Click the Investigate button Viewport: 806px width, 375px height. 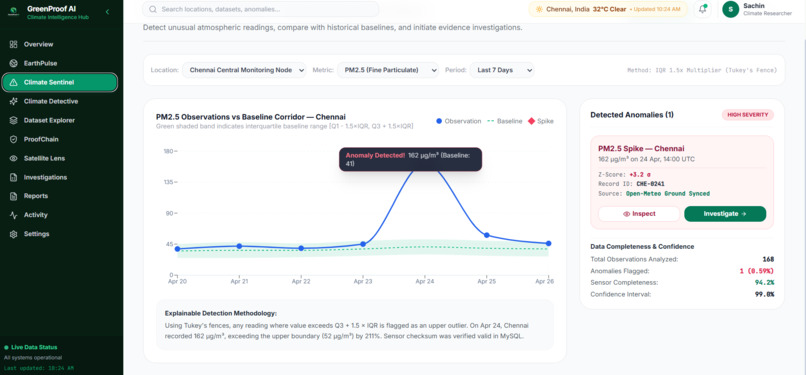[x=725, y=214]
